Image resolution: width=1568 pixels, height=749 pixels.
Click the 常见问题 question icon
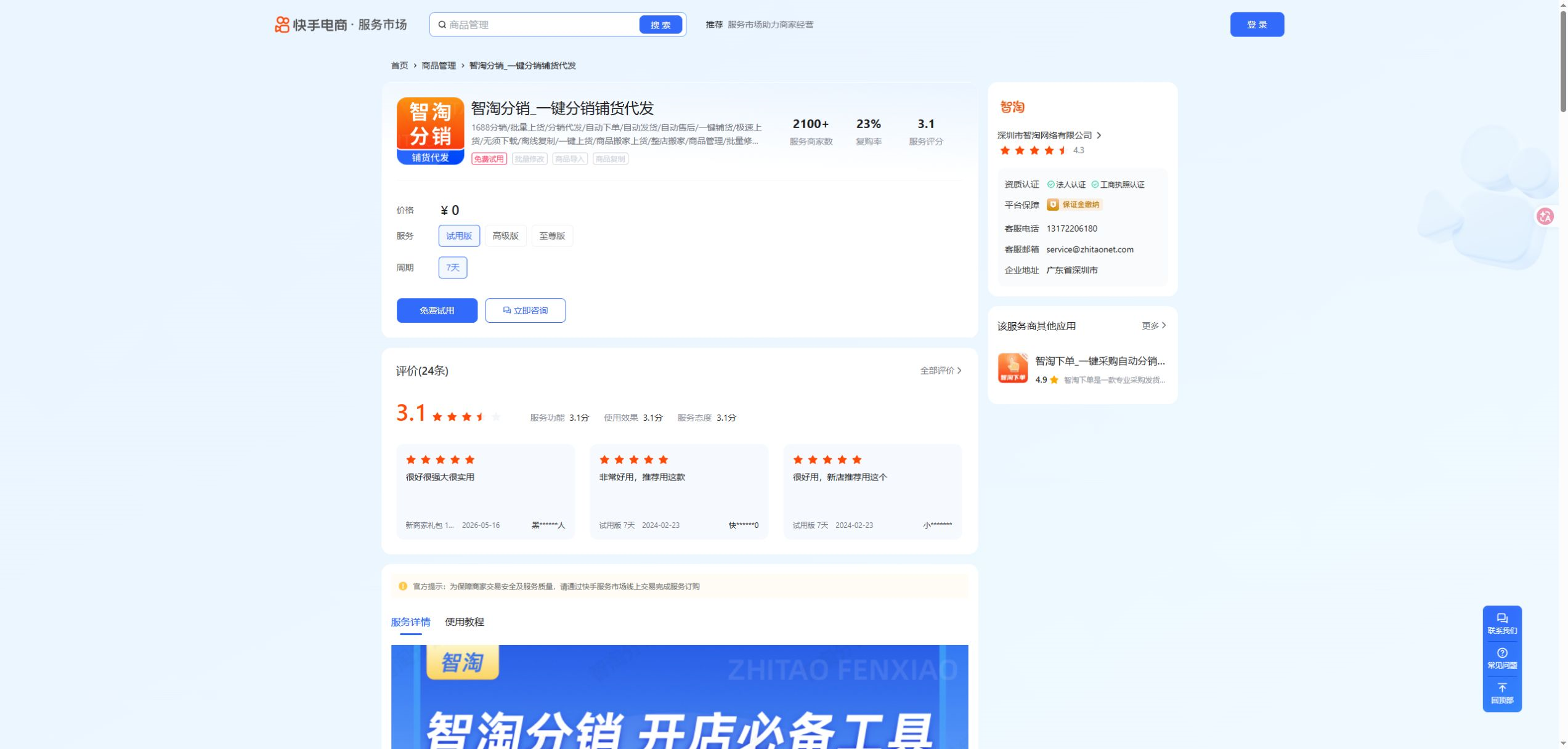click(1501, 653)
